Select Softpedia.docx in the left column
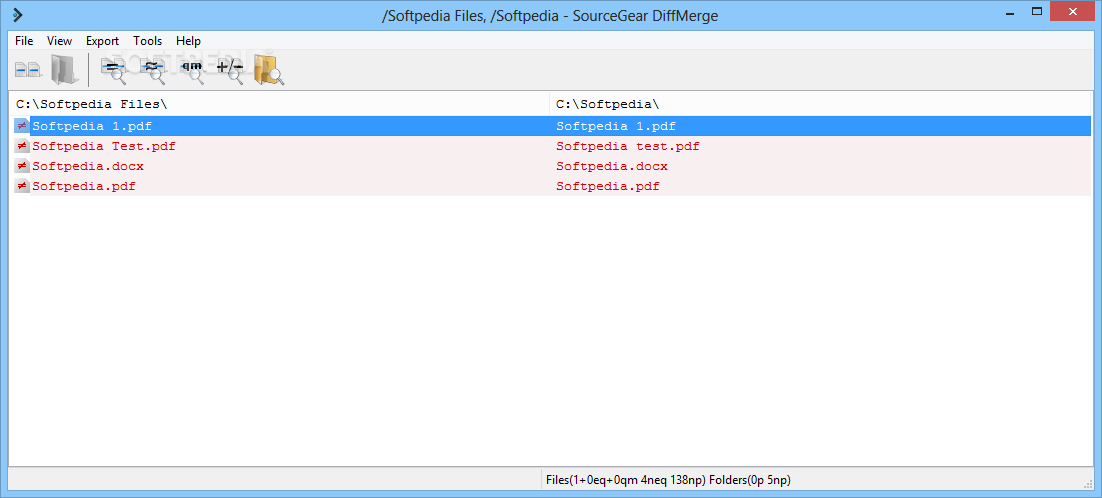 [88, 166]
